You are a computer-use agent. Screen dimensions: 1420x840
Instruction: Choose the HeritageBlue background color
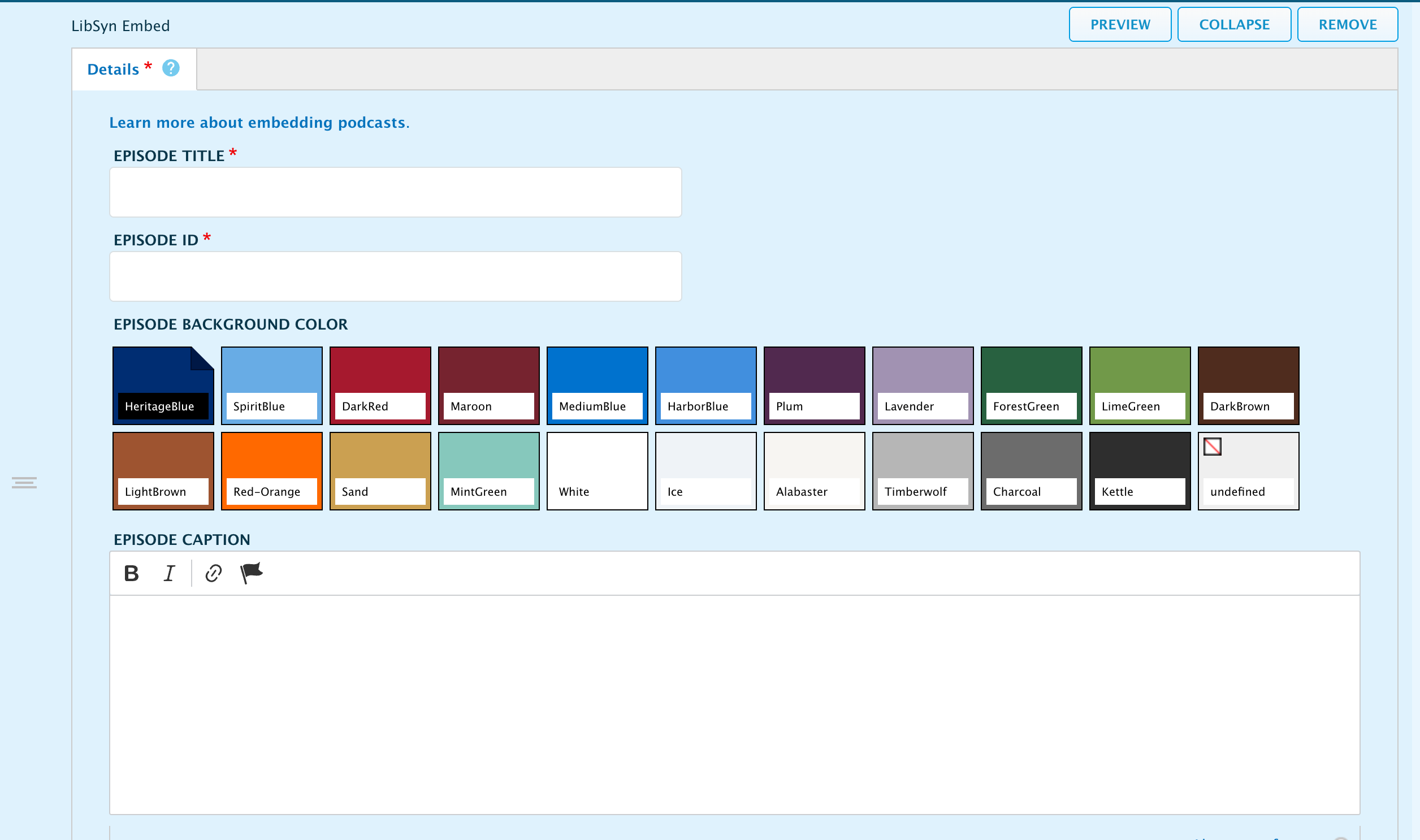click(163, 386)
